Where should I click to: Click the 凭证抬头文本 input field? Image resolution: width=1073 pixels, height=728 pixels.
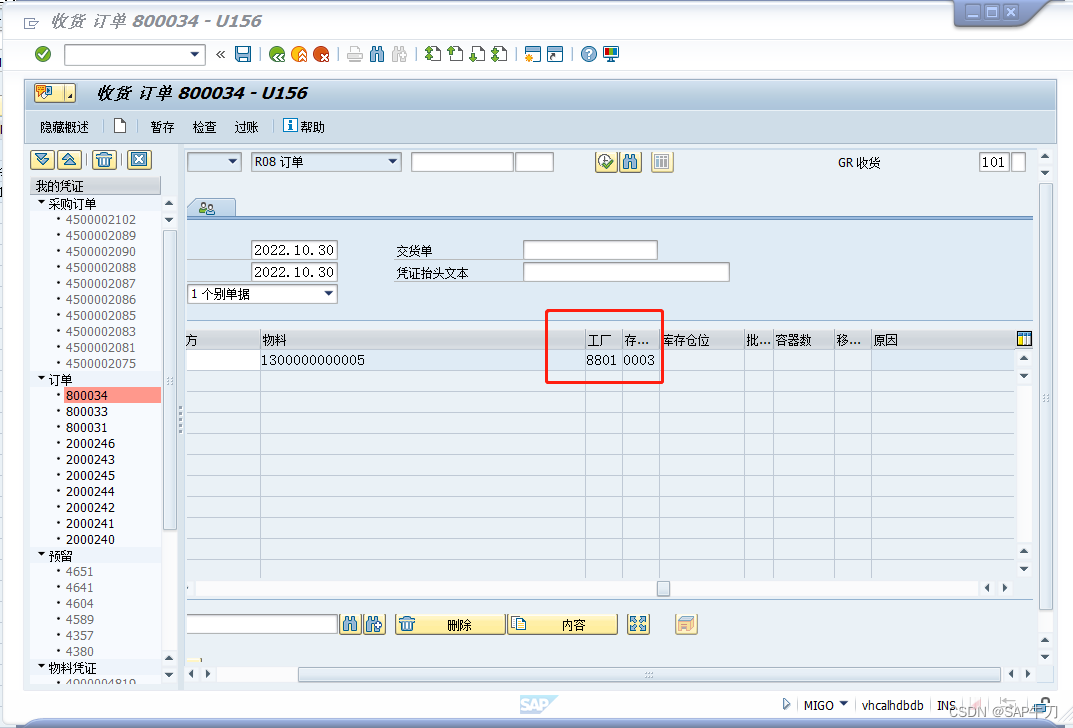coord(626,272)
